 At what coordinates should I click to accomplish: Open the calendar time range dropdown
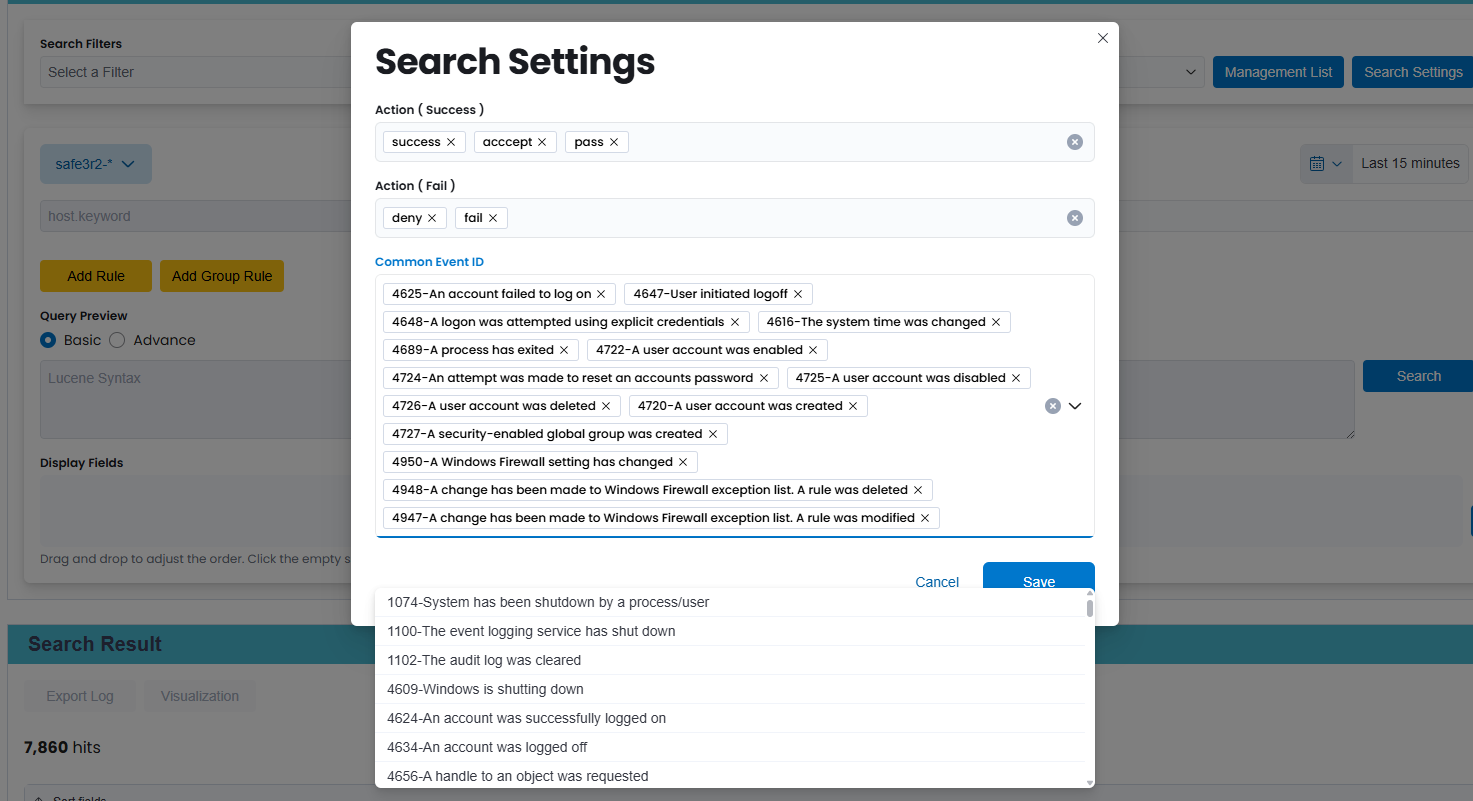pyautogui.click(x=1326, y=163)
